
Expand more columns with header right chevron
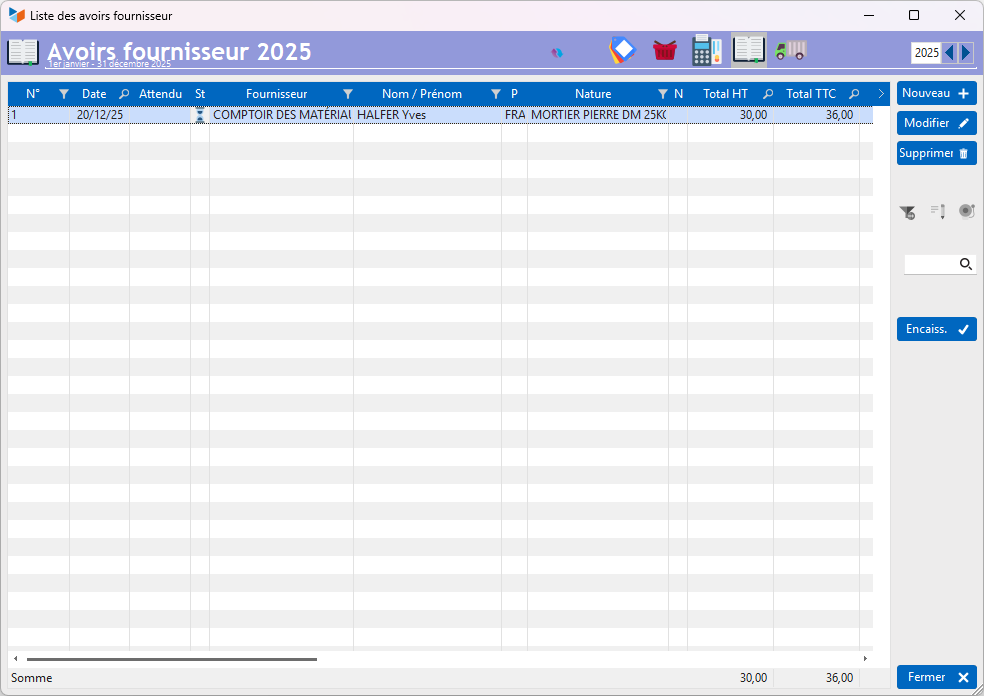point(881,94)
